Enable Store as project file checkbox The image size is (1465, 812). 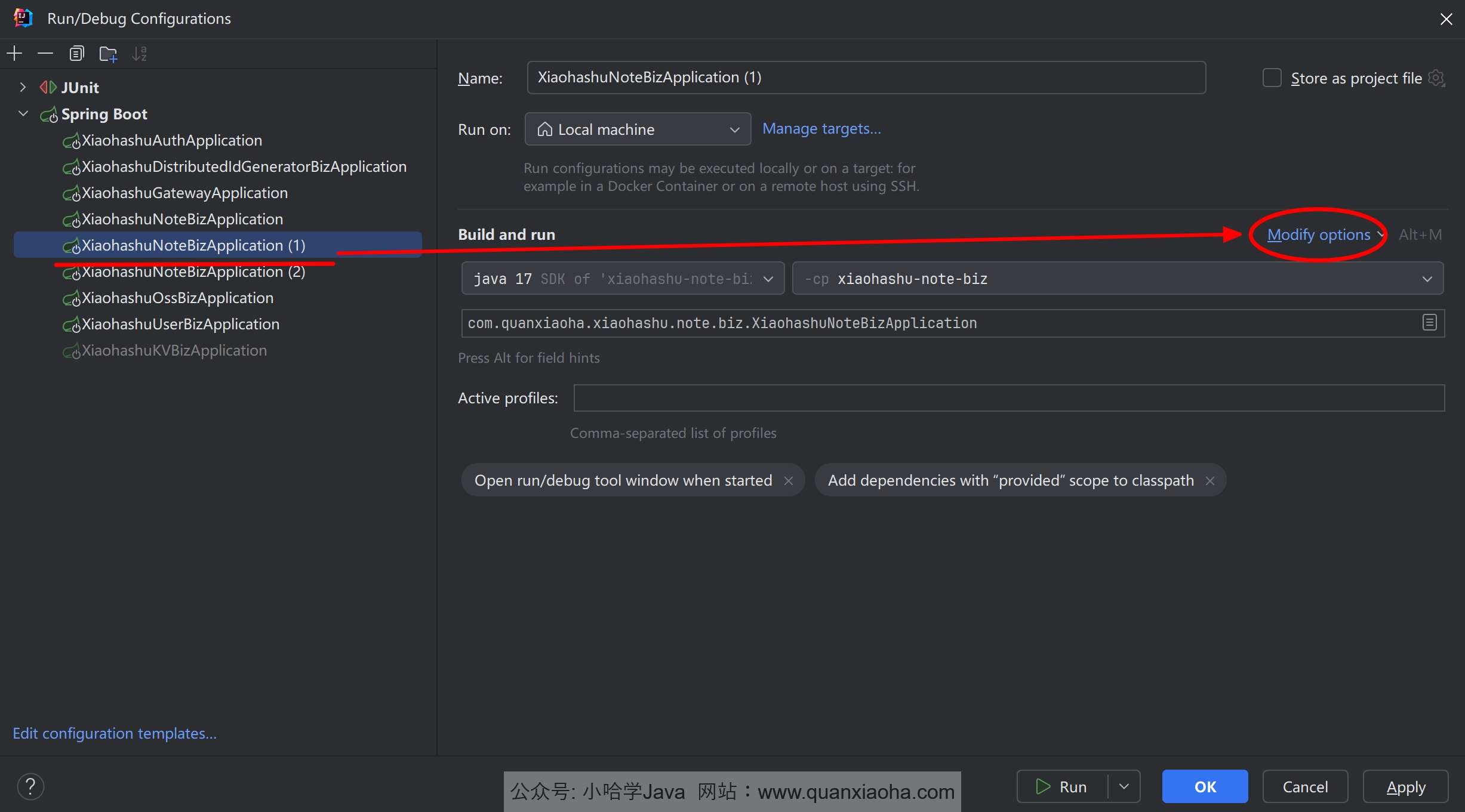pyautogui.click(x=1272, y=78)
